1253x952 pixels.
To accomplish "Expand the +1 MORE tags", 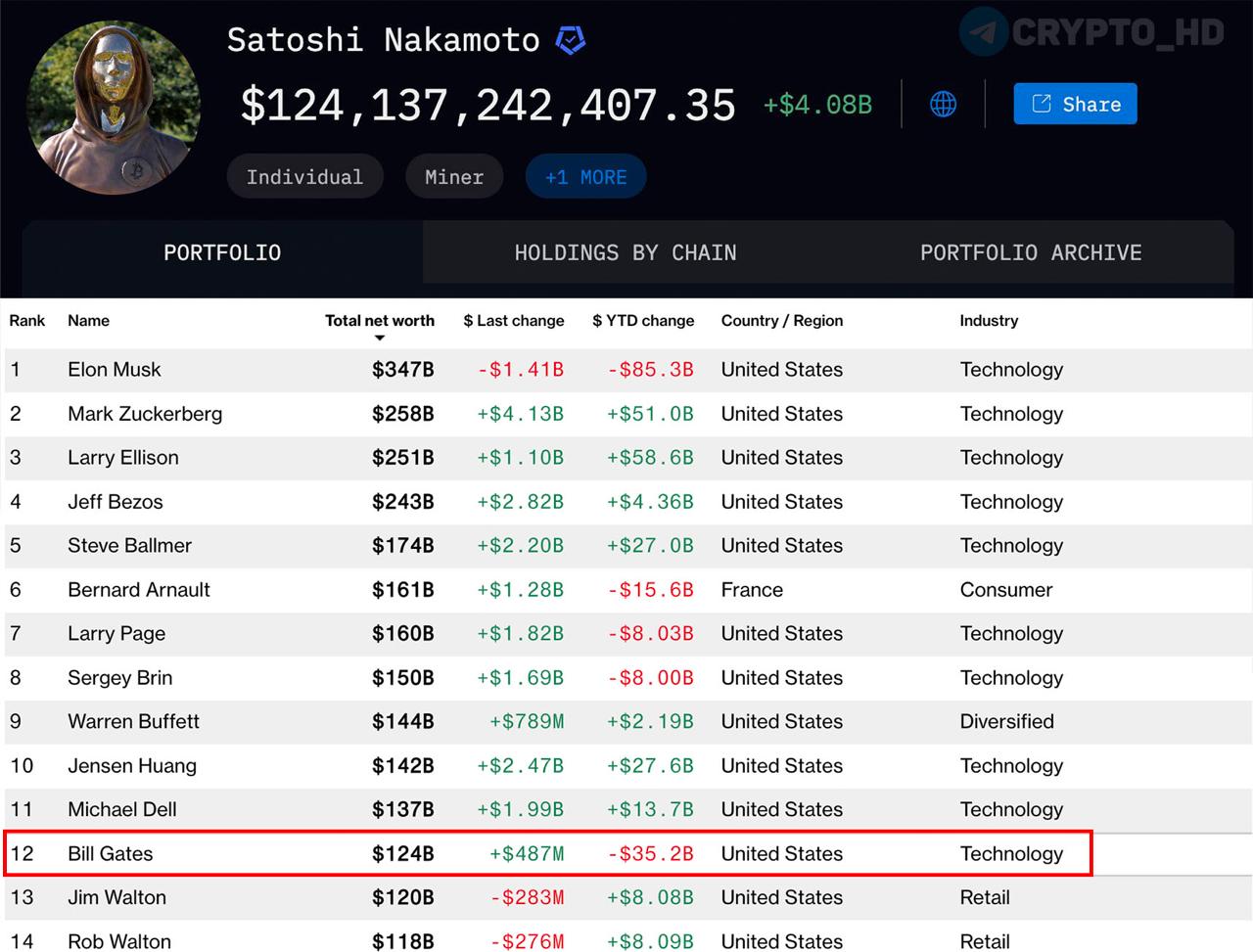I will [x=585, y=177].
